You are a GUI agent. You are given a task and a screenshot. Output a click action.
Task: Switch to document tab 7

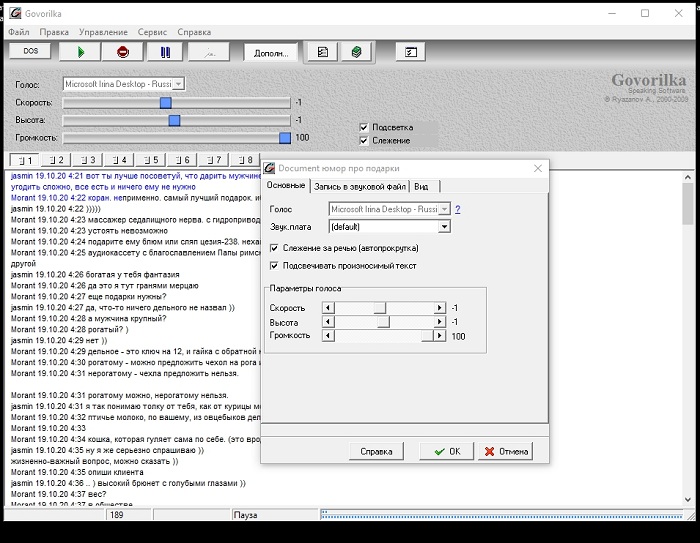click(x=214, y=160)
